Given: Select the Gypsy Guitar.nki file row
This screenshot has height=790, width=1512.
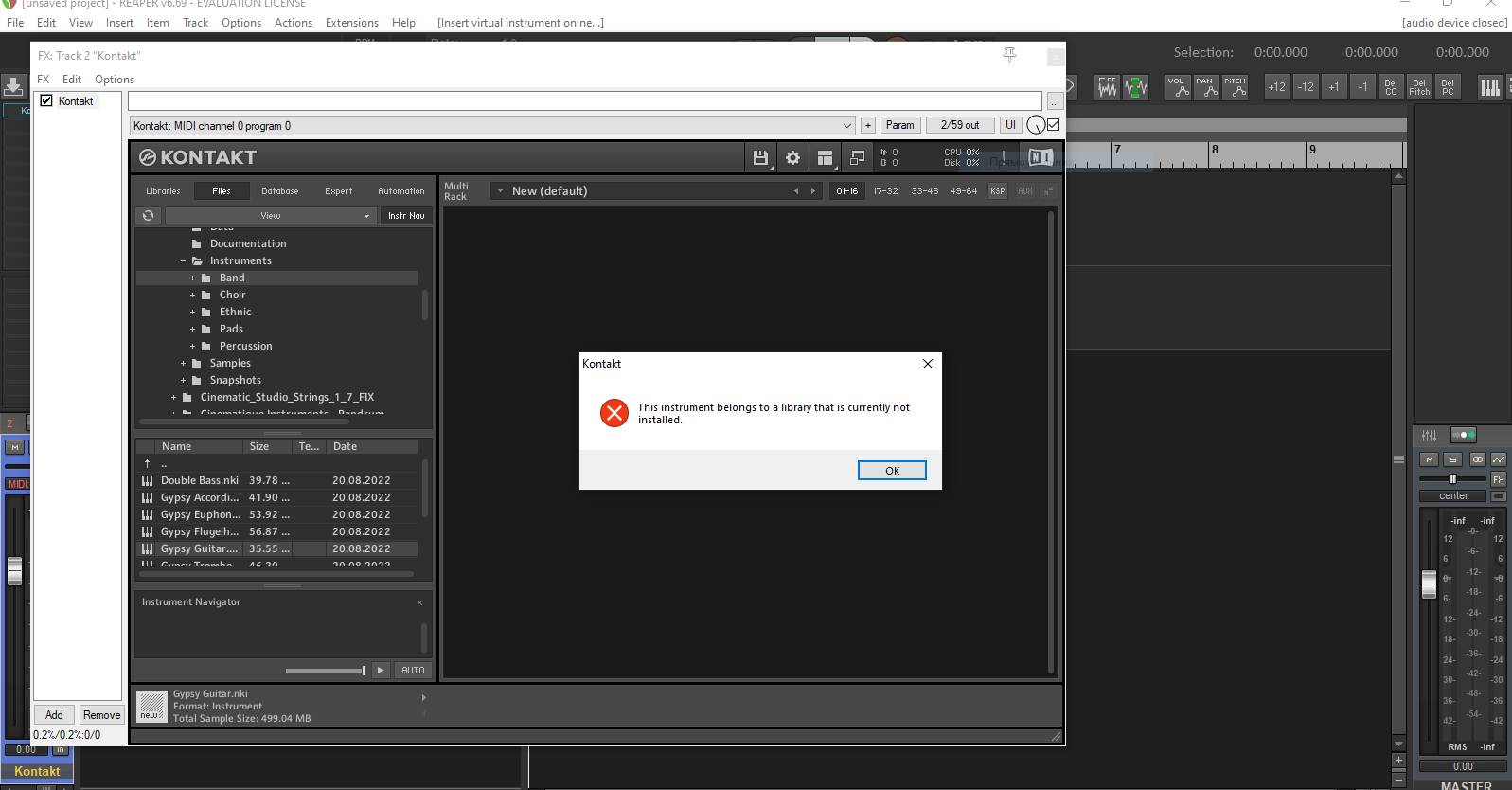Looking at the screenshot, I should pos(276,549).
